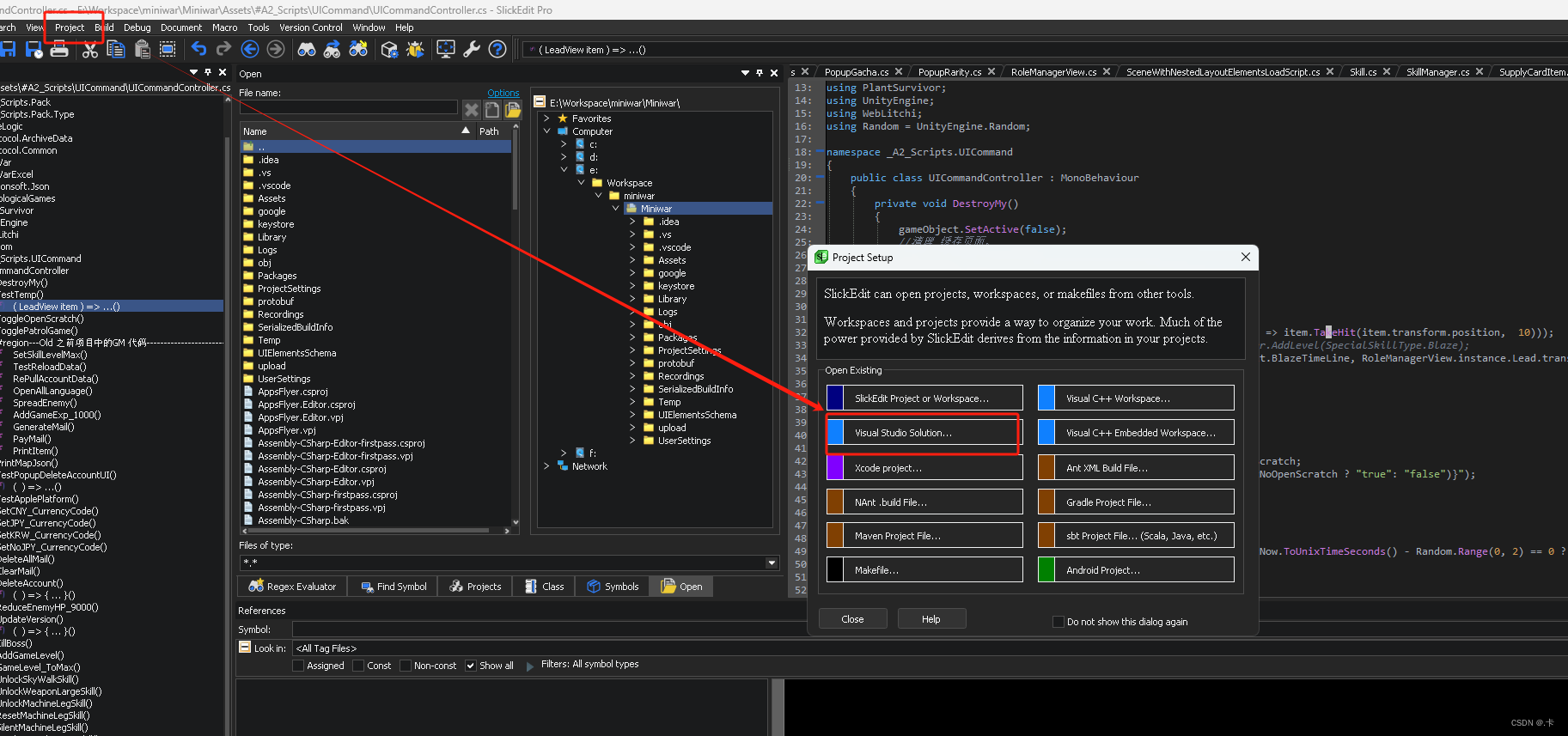Choose Xcode project option
1568x736 pixels.
[924, 468]
